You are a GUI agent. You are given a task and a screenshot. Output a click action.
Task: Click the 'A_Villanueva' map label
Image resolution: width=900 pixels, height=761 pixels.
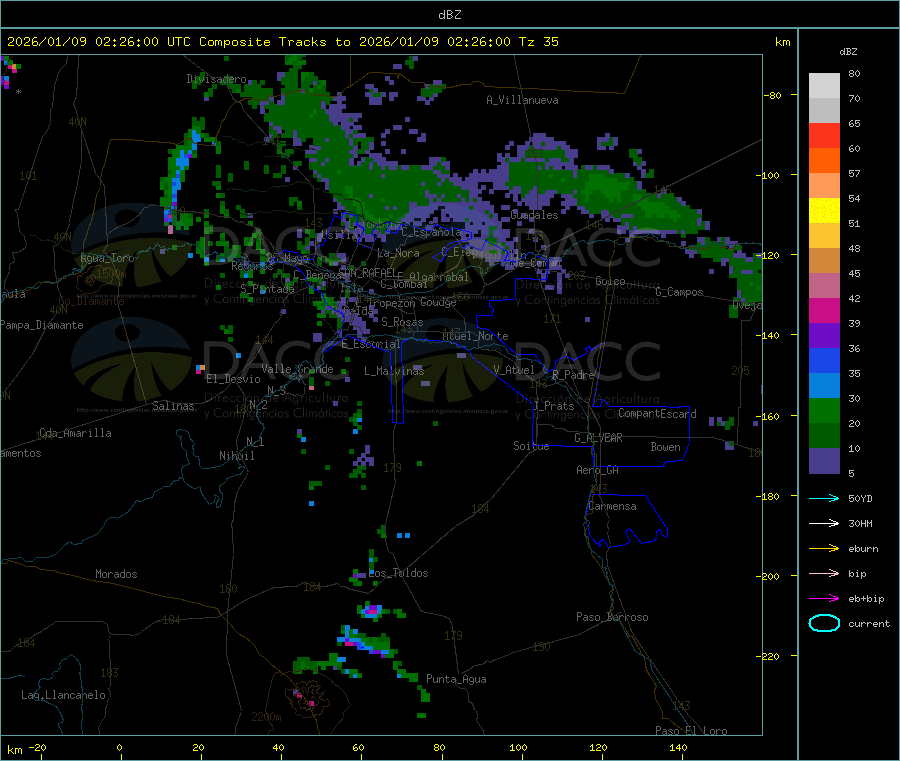click(x=522, y=100)
